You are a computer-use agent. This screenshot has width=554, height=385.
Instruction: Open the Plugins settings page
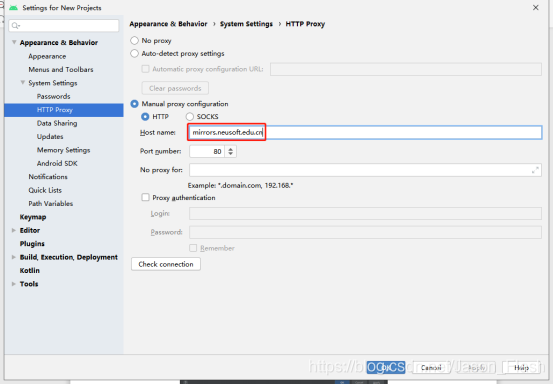(x=32, y=244)
